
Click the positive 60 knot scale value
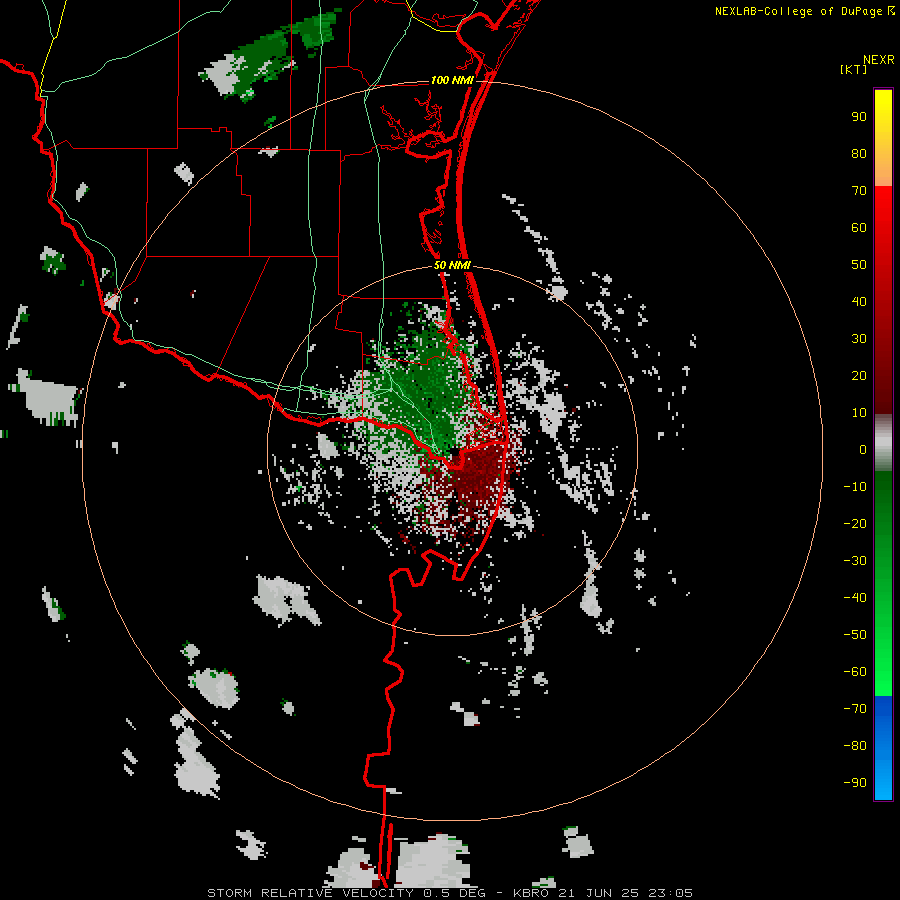tap(859, 228)
